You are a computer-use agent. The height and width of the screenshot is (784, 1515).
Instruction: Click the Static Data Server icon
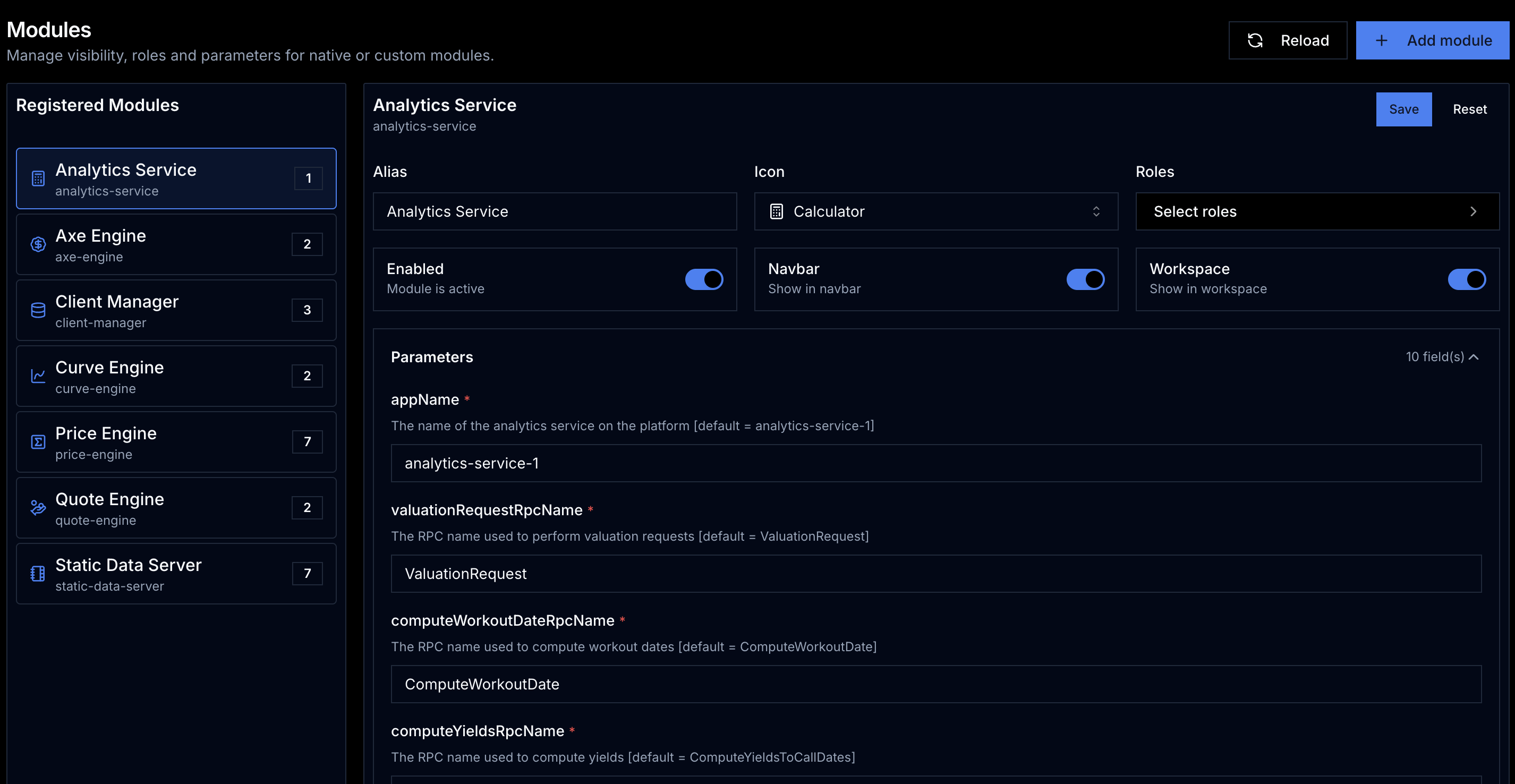[x=38, y=574]
